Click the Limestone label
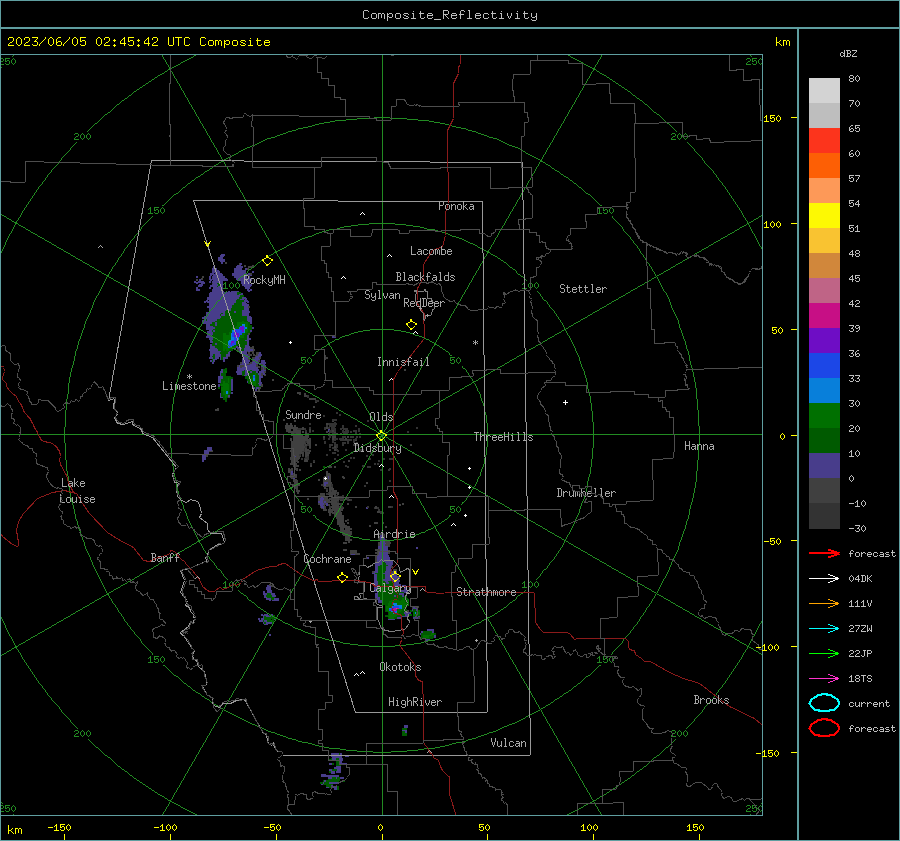This screenshot has width=900, height=841. tap(189, 386)
